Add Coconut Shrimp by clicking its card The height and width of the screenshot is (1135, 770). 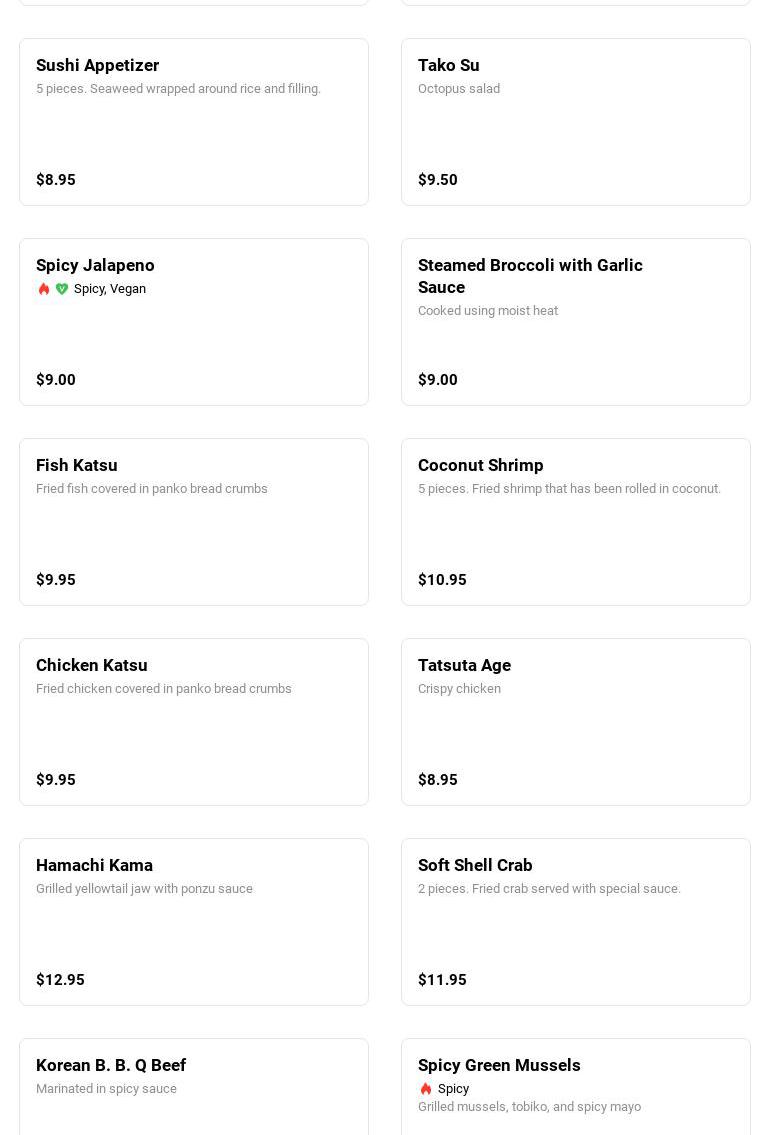576,522
